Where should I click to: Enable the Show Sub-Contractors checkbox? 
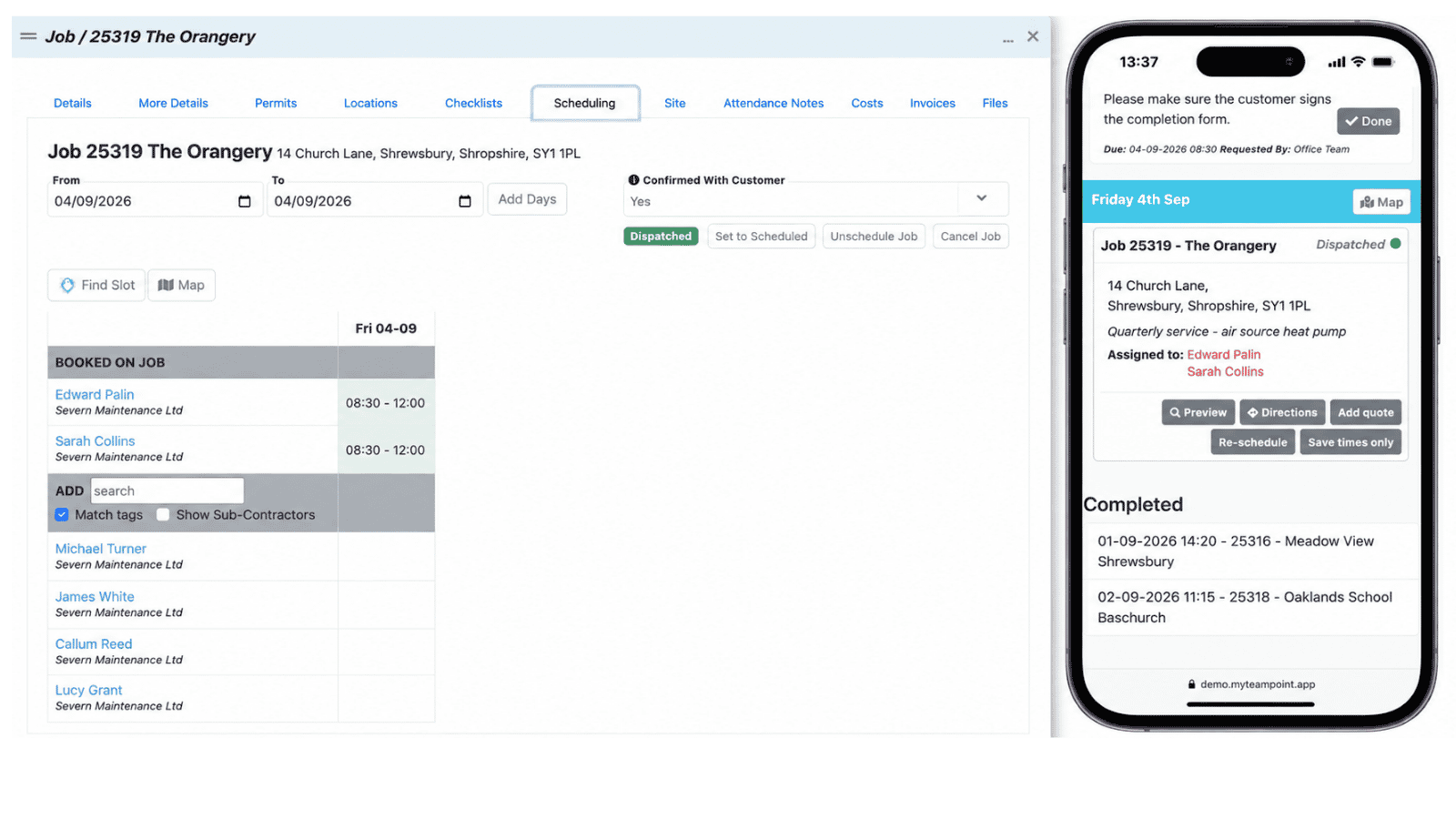(163, 515)
